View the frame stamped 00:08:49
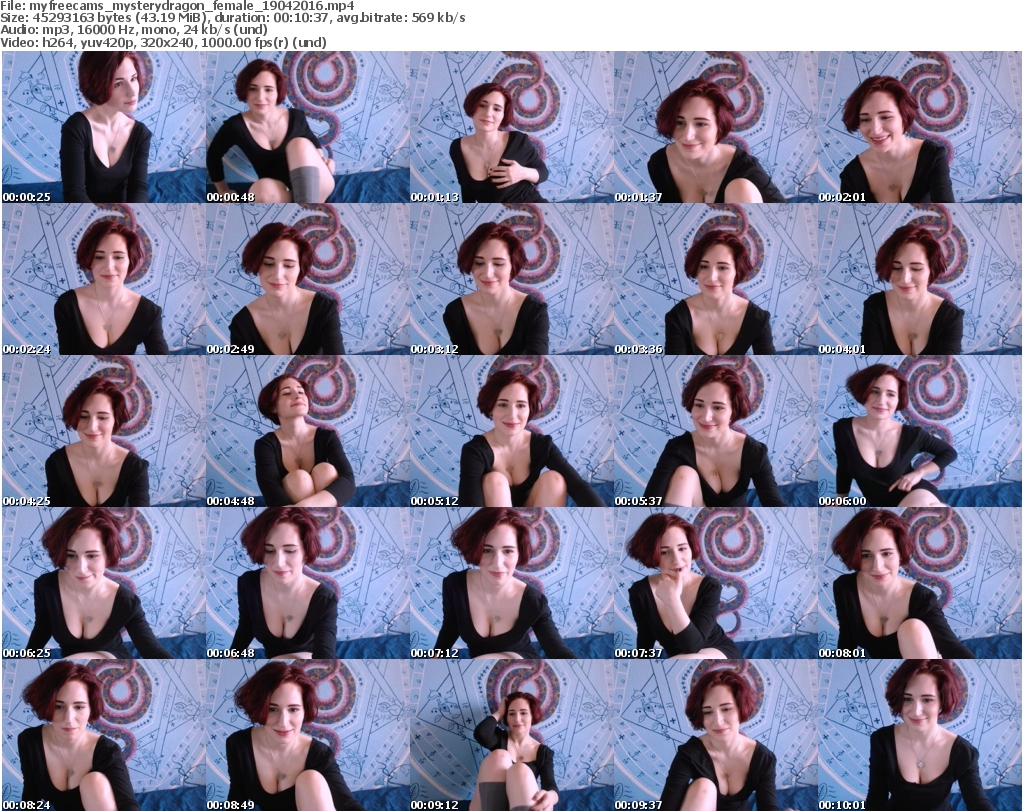 pos(308,735)
